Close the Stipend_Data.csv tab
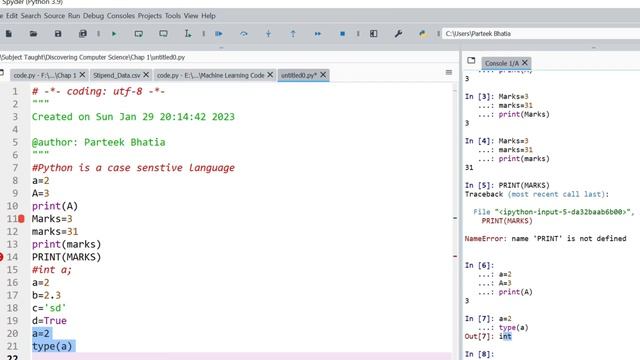This screenshot has height=360, width=640. coord(146,75)
